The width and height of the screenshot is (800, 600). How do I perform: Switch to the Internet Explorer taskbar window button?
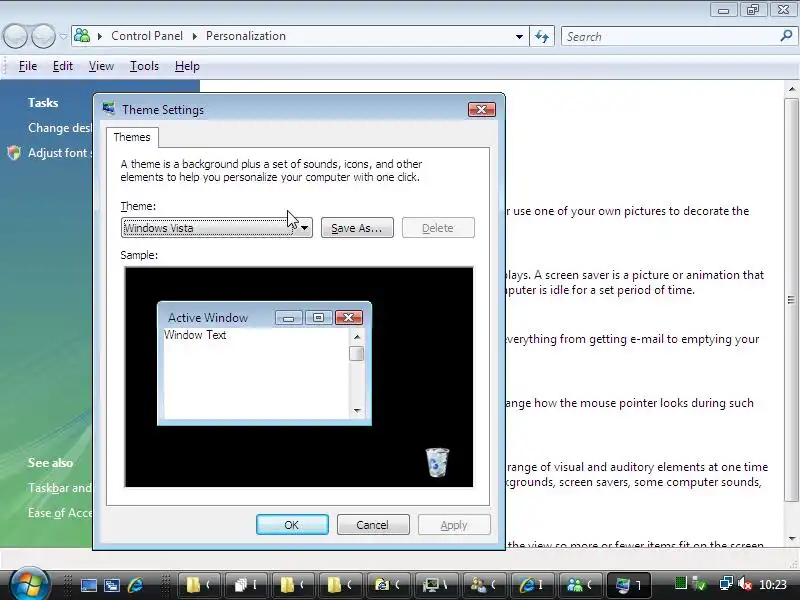(x=533, y=585)
